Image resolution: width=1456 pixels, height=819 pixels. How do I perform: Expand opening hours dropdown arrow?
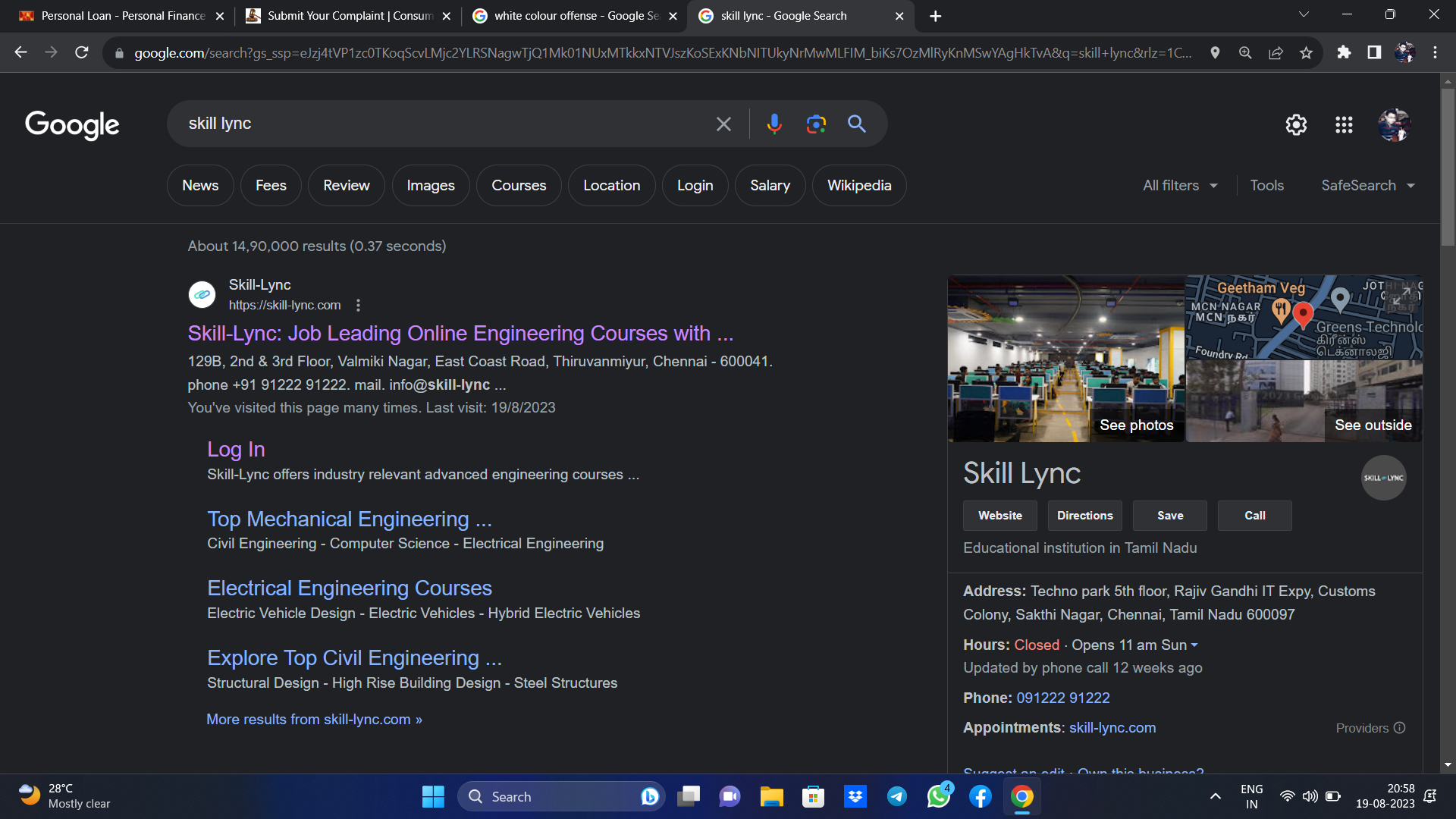point(1194,645)
